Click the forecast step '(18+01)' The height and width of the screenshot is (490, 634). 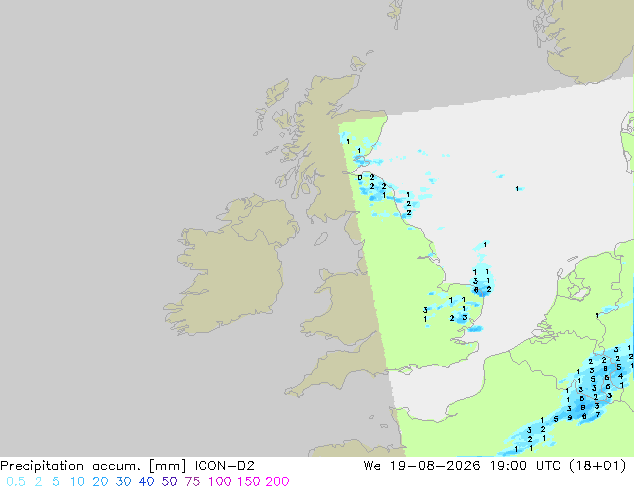coord(598,466)
